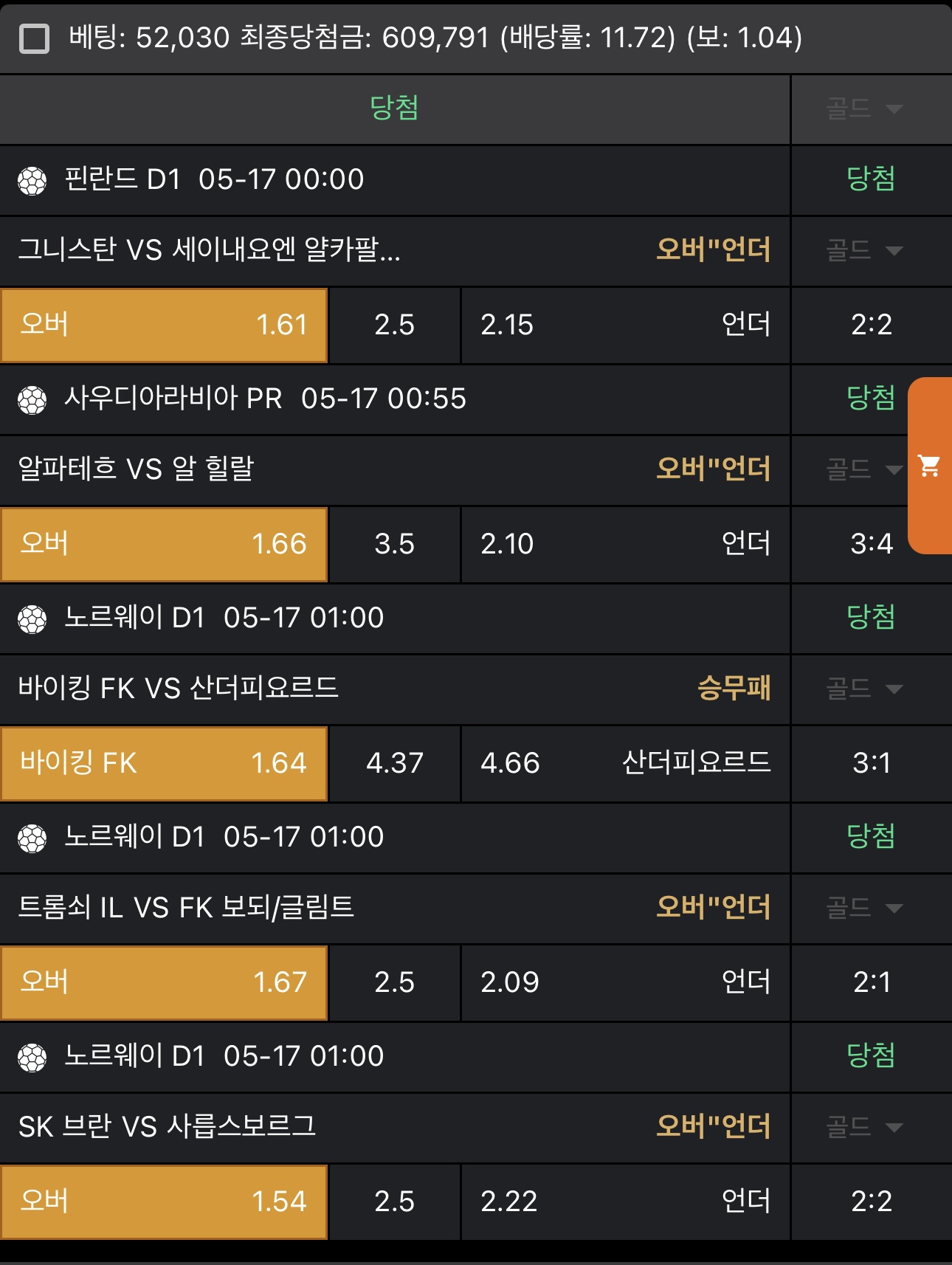Click soccer ball icon beside 사우디아라비아 PR
This screenshot has width=952, height=1265.
click(32, 400)
